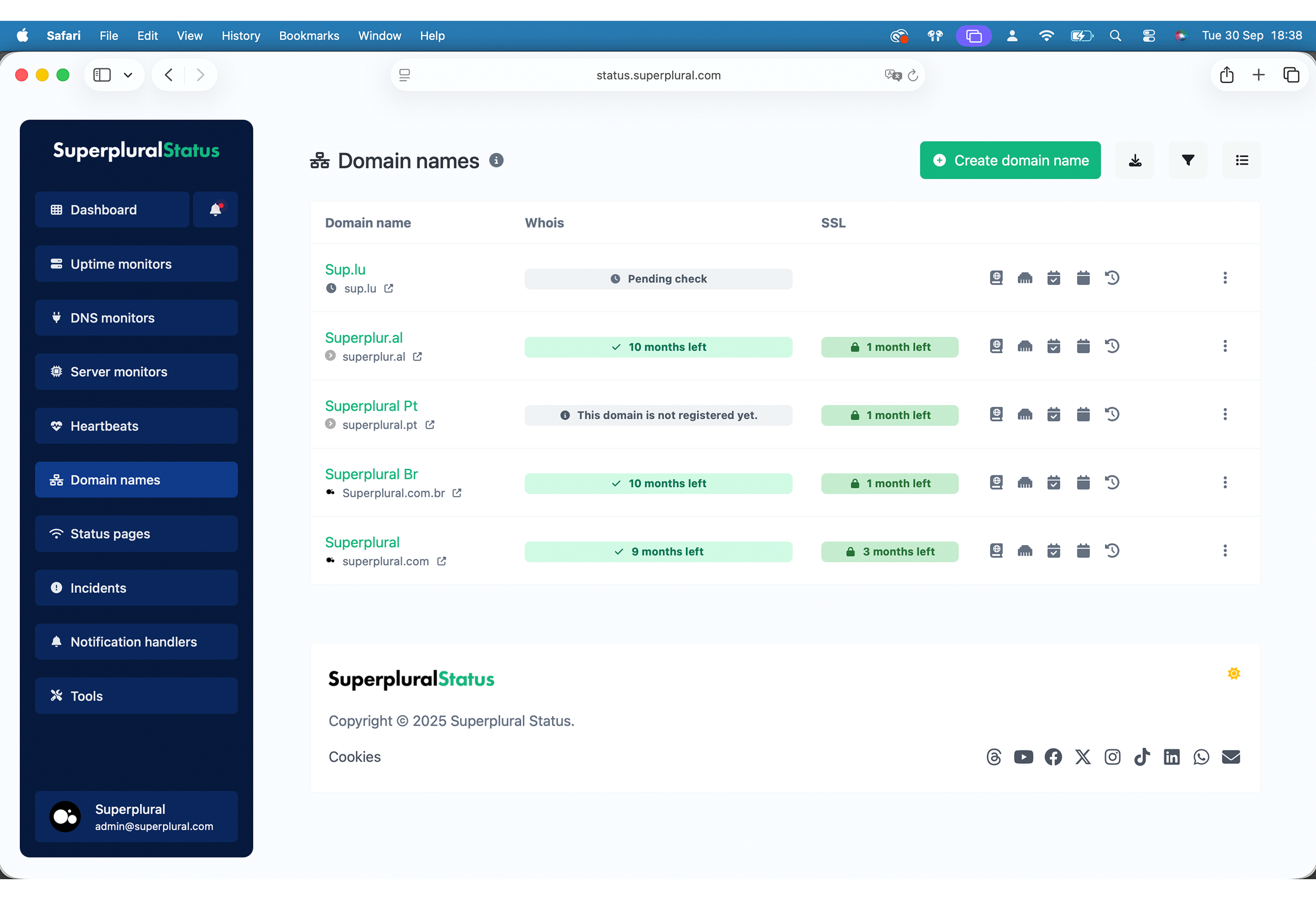Image resolution: width=1316 pixels, height=900 pixels.
Task: Click the Cookies footer link
Action: point(354,757)
